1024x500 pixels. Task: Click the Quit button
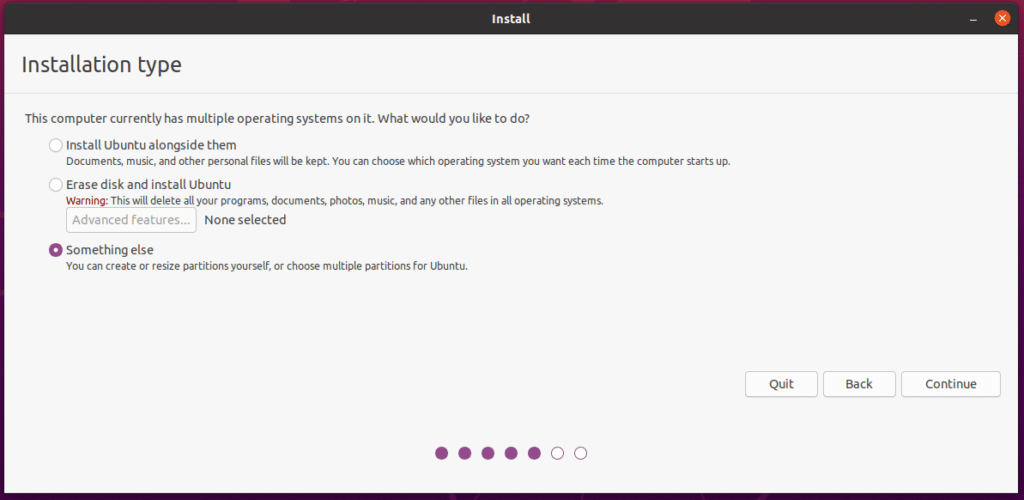[781, 384]
